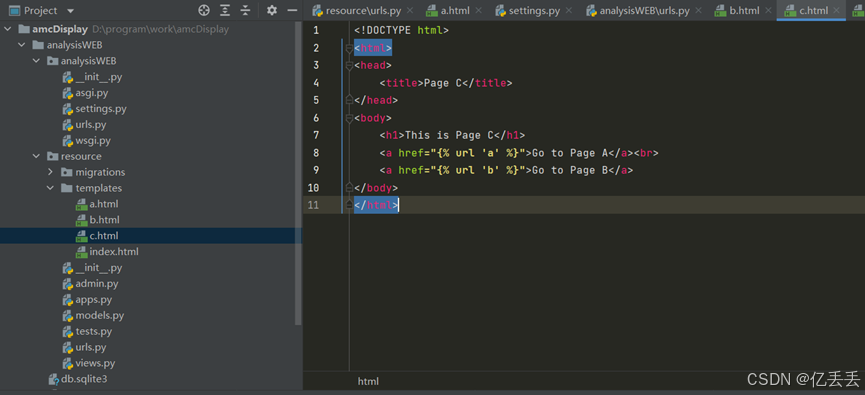Click the migrations folder icon
This screenshot has width=865, height=395.
(67, 172)
